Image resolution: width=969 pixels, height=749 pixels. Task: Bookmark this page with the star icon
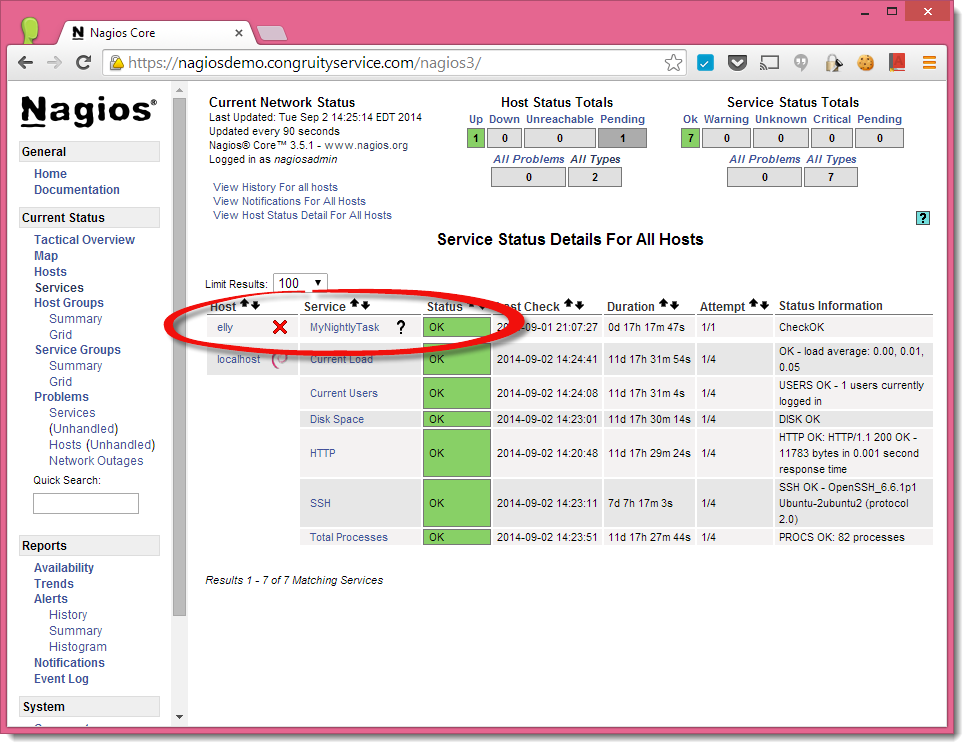click(673, 62)
